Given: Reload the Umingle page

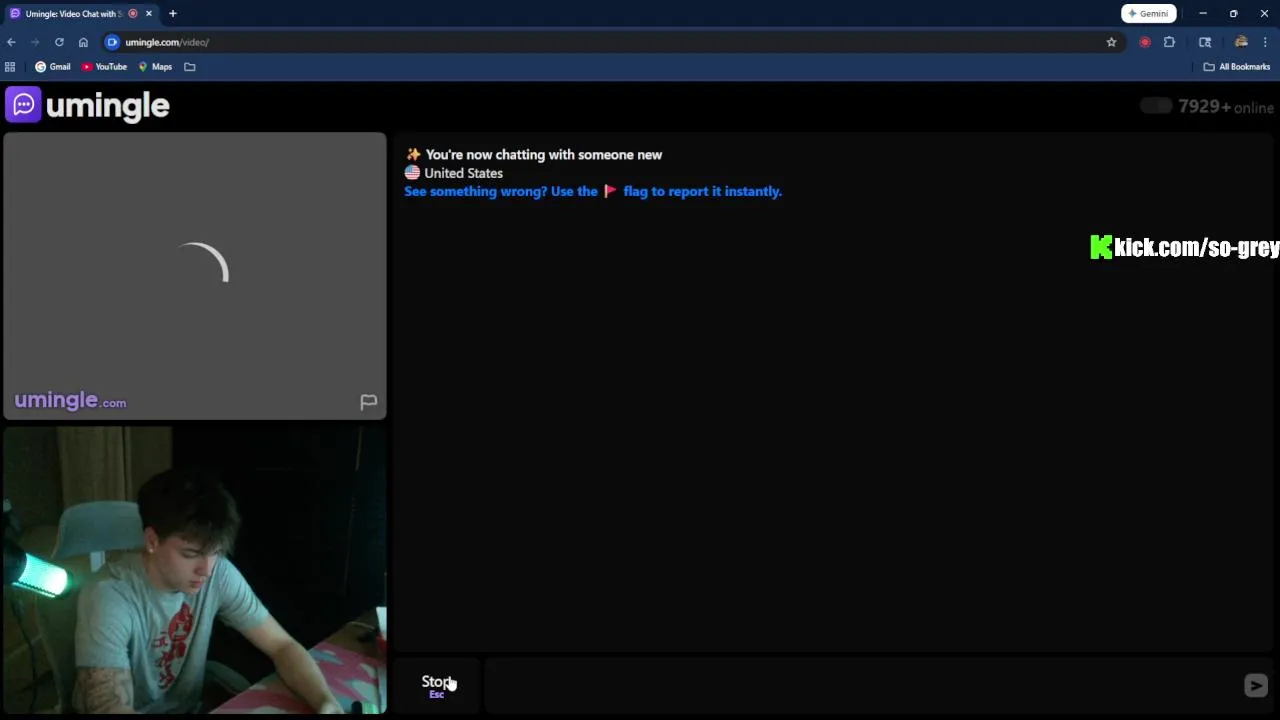Looking at the screenshot, I should click(x=59, y=42).
